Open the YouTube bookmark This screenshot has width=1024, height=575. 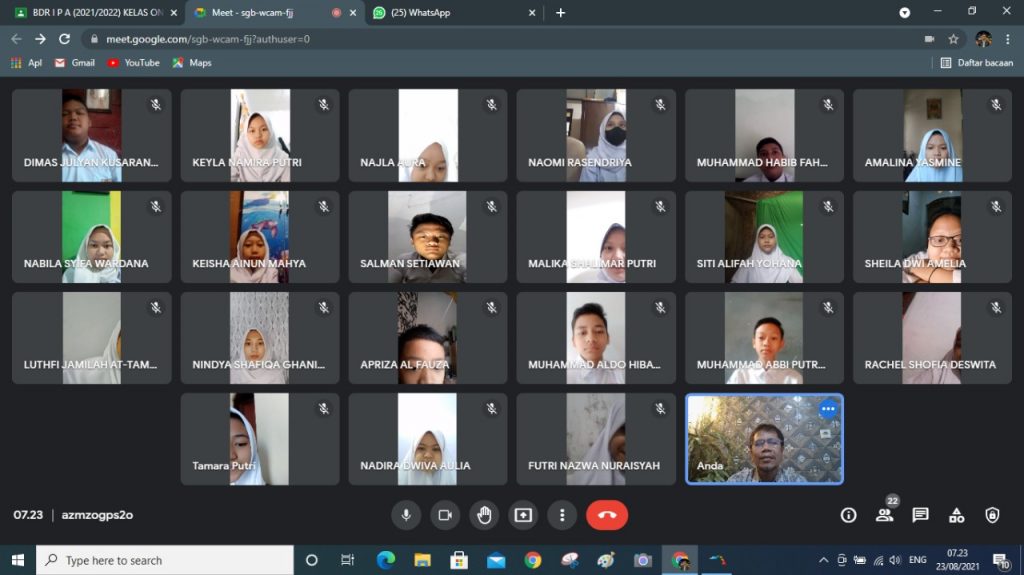point(134,62)
